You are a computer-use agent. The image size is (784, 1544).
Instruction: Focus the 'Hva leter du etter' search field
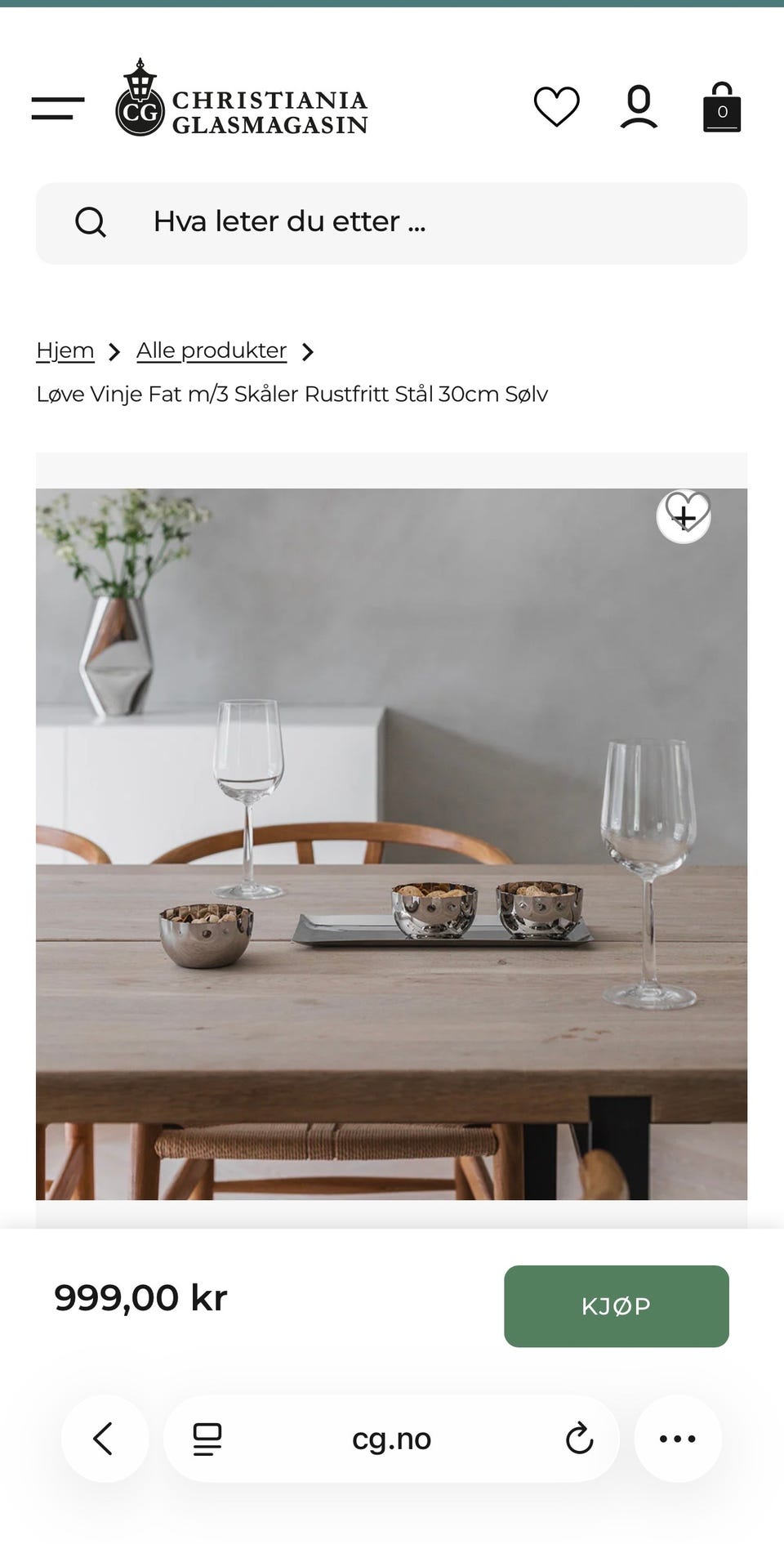pyautogui.click(x=391, y=223)
